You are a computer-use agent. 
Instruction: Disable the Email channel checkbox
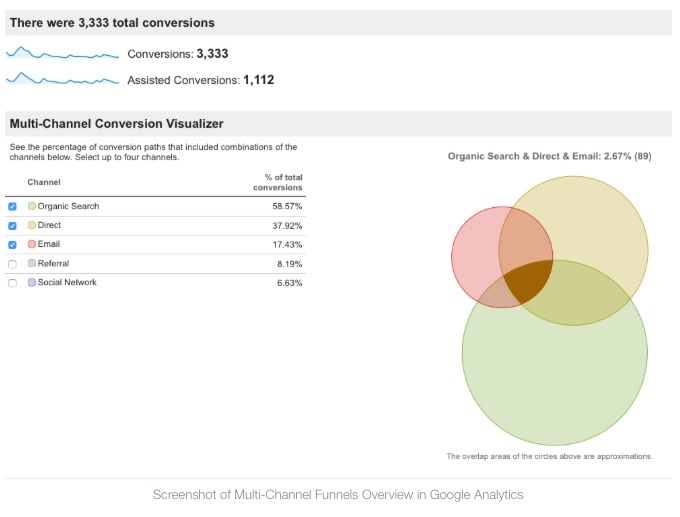[12, 244]
